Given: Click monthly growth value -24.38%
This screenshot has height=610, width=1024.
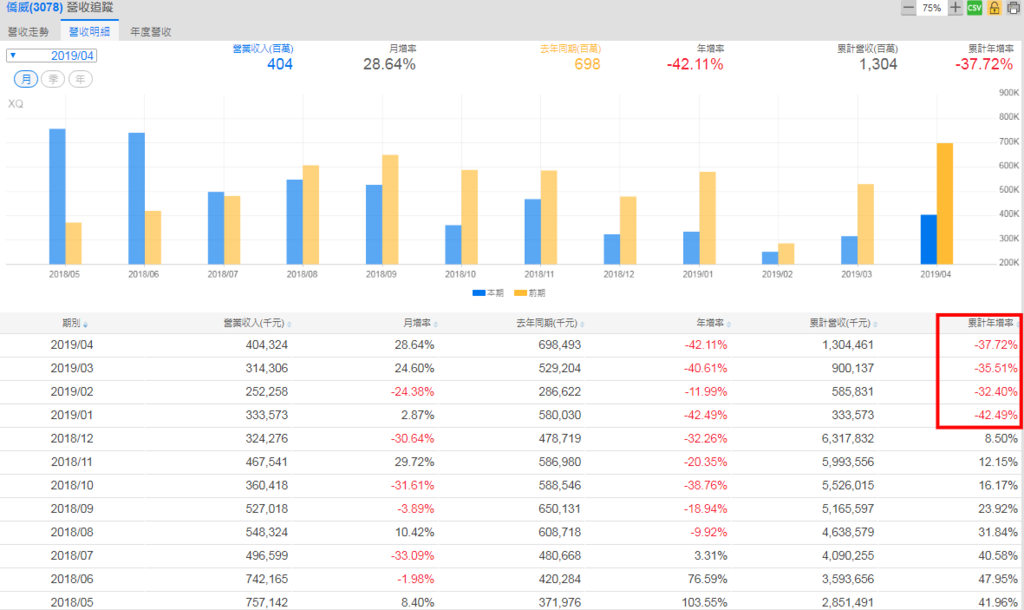Looking at the screenshot, I should coord(412,392).
